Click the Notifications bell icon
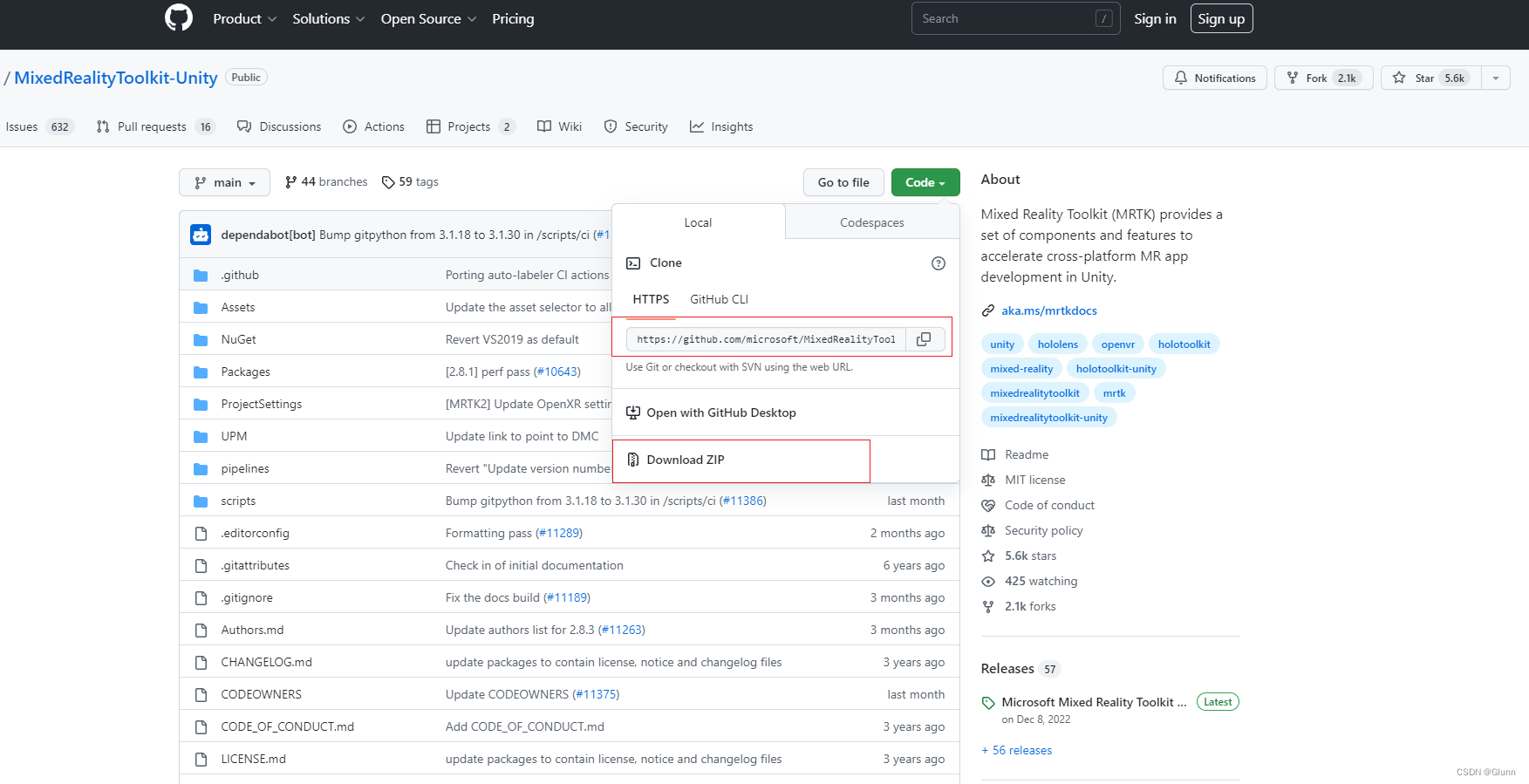This screenshot has height=784, width=1529. click(x=1181, y=78)
